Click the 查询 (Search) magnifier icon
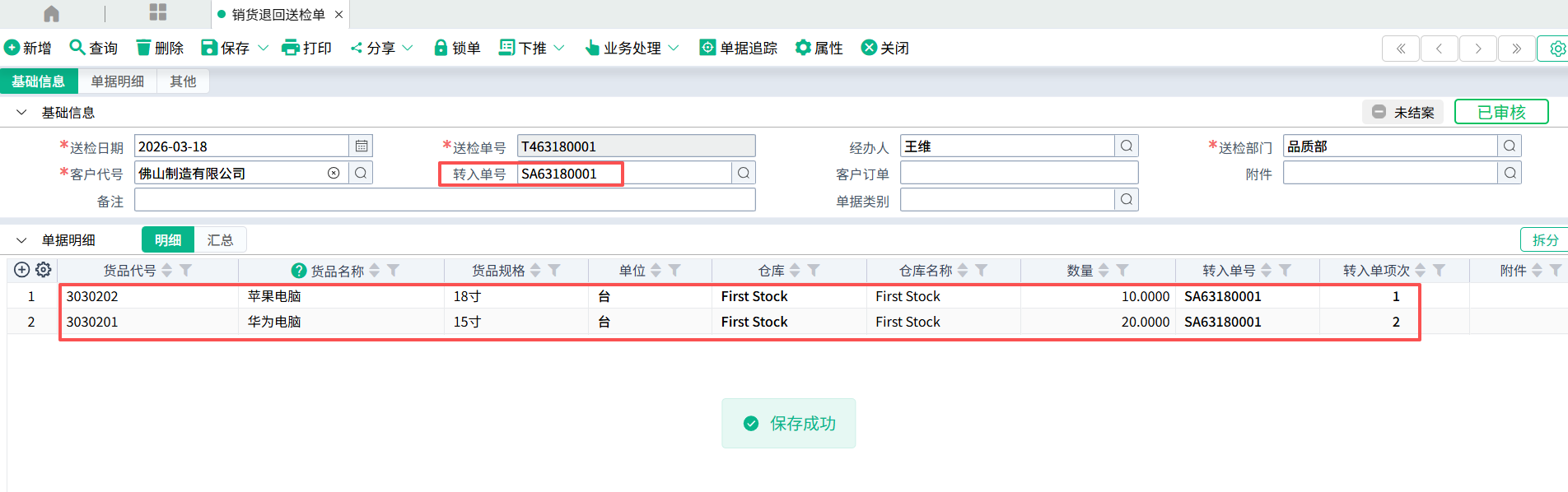Screen dimensions: 1568x492 [77, 47]
